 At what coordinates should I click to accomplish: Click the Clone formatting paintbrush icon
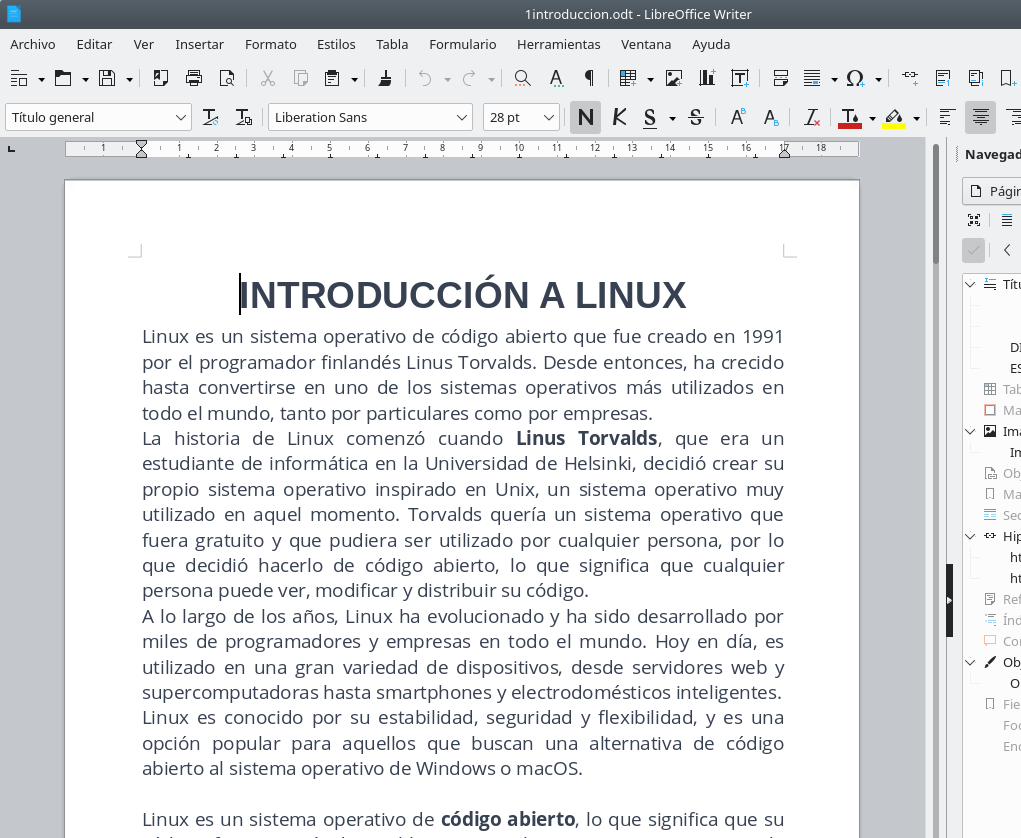pyautogui.click(x=385, y=78)
